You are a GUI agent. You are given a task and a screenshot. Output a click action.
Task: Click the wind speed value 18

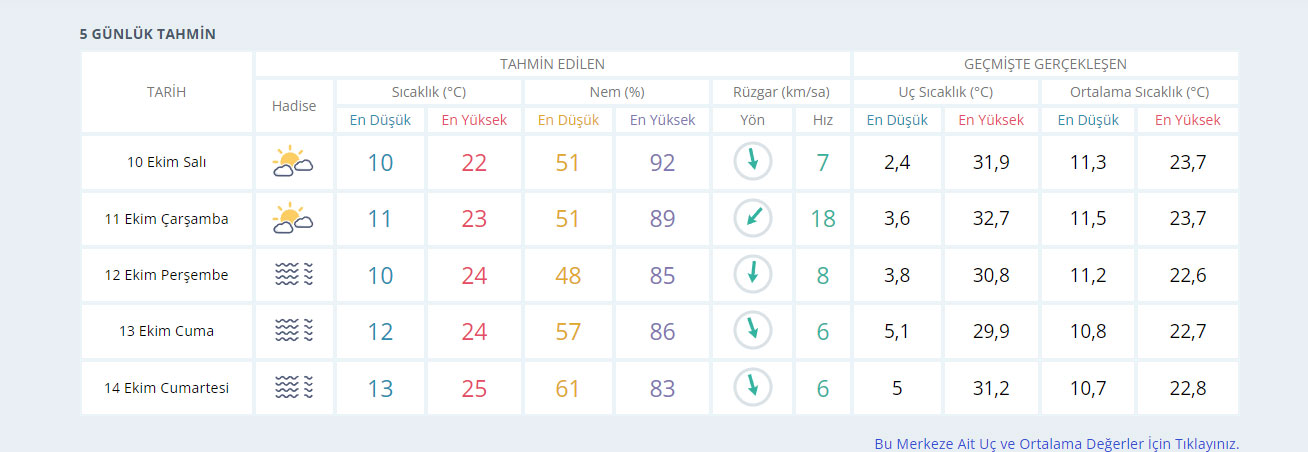tap(822, 219)
